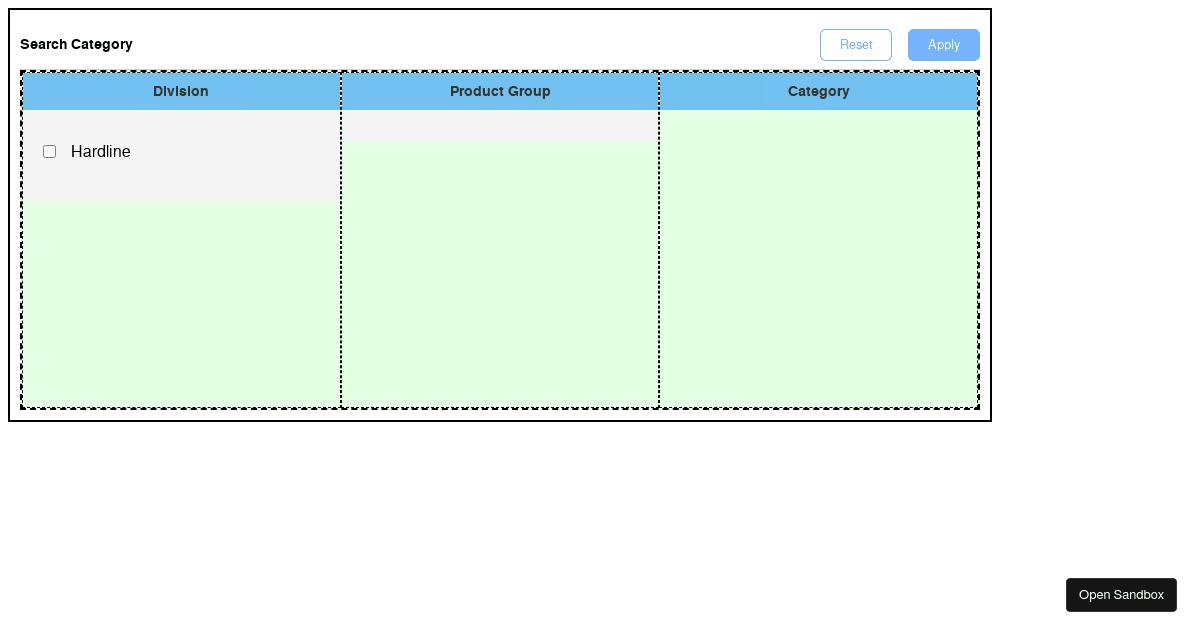
Task: Open Sandbox button
Action: (1121, 595)
